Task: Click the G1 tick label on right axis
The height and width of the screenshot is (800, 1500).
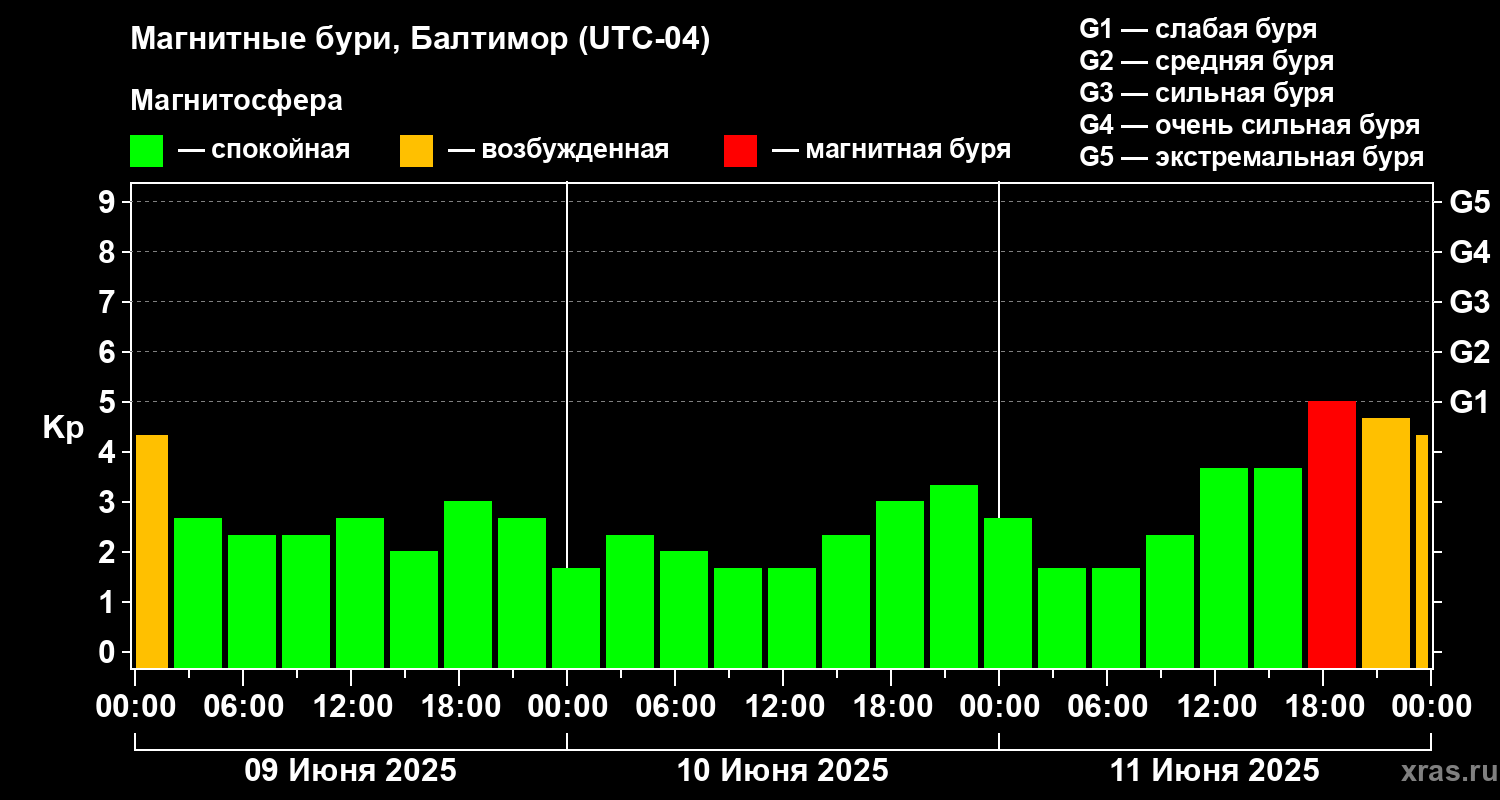Action: click(1470, 402)
